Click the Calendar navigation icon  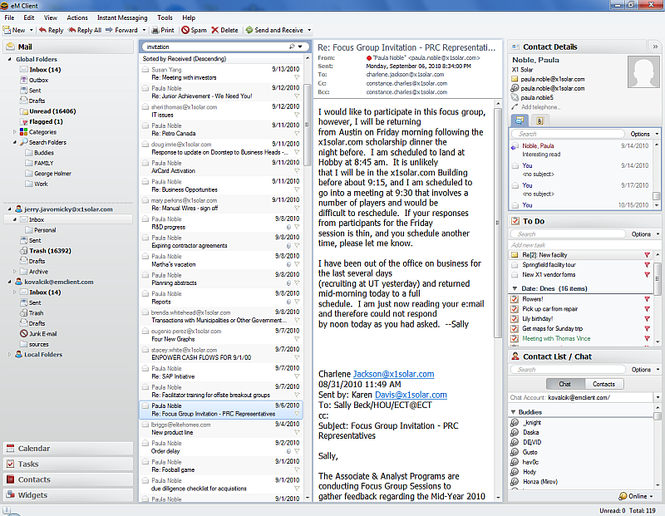(x=10, y=448)
